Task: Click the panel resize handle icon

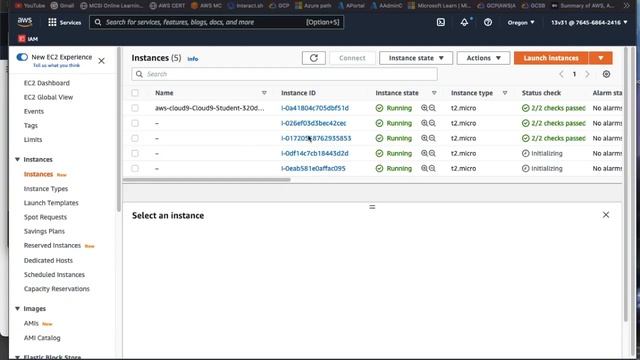Action: pos(372,207)
